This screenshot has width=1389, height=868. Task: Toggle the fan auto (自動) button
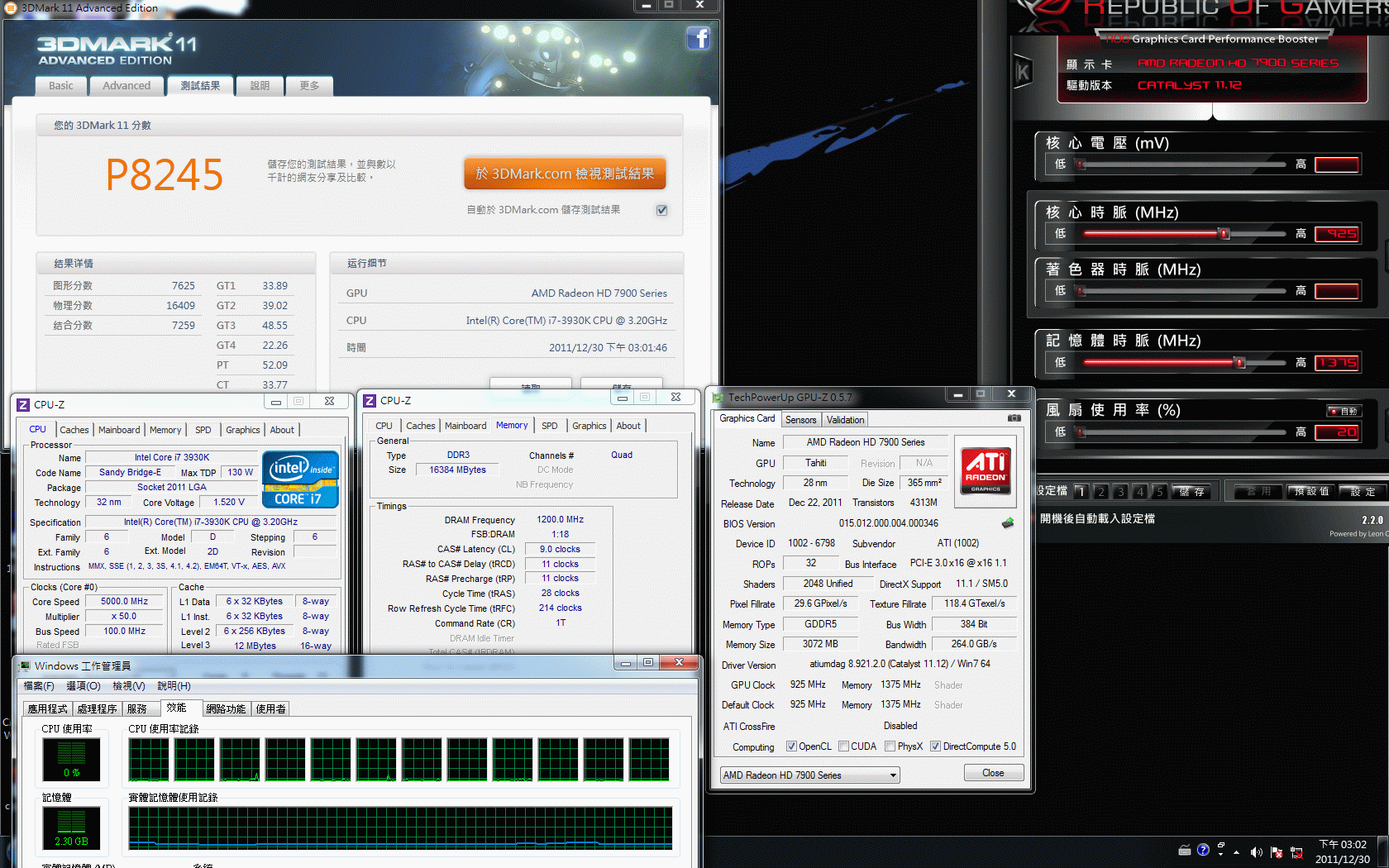tap(1344, 411)
